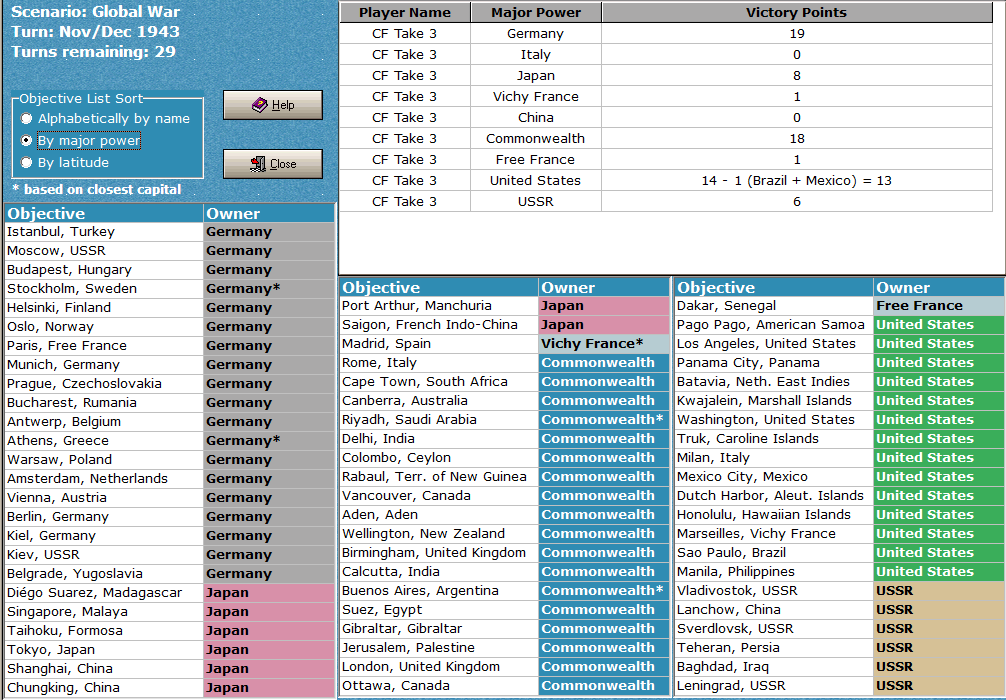This screenshot has width=1006, height=700.
Task: Sort the objective list By latitude
Action: [65, 162]
